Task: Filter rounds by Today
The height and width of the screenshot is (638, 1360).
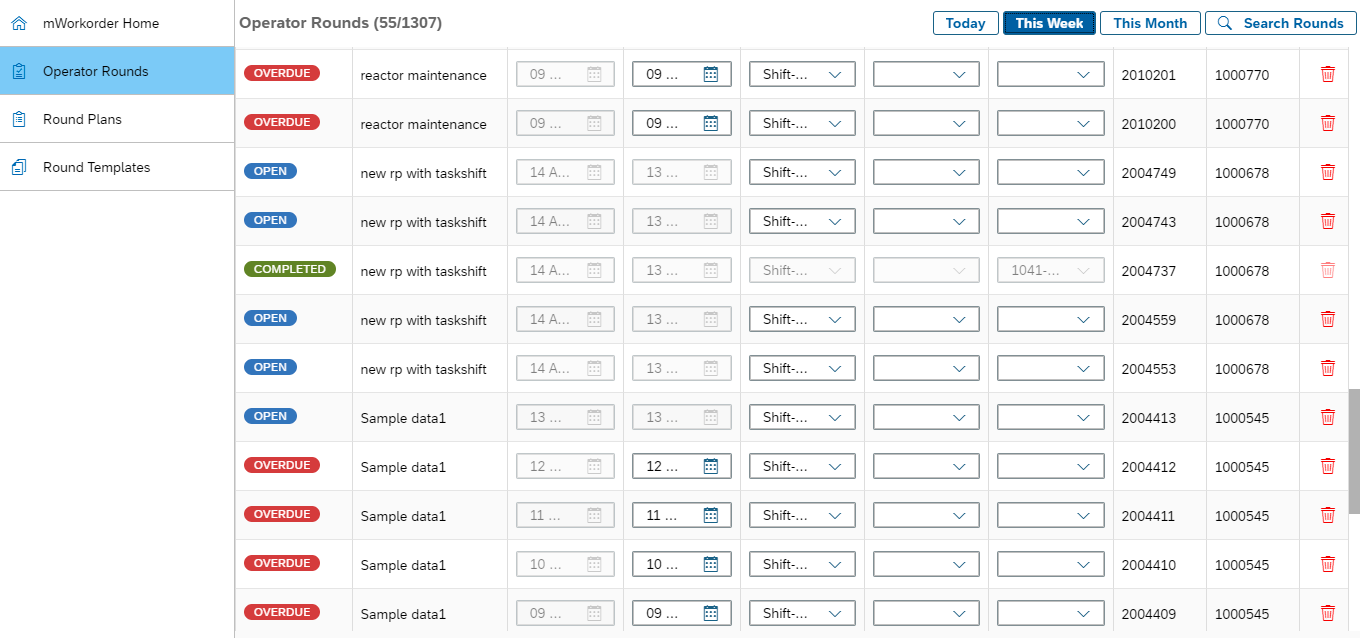Action: (965, 23)
